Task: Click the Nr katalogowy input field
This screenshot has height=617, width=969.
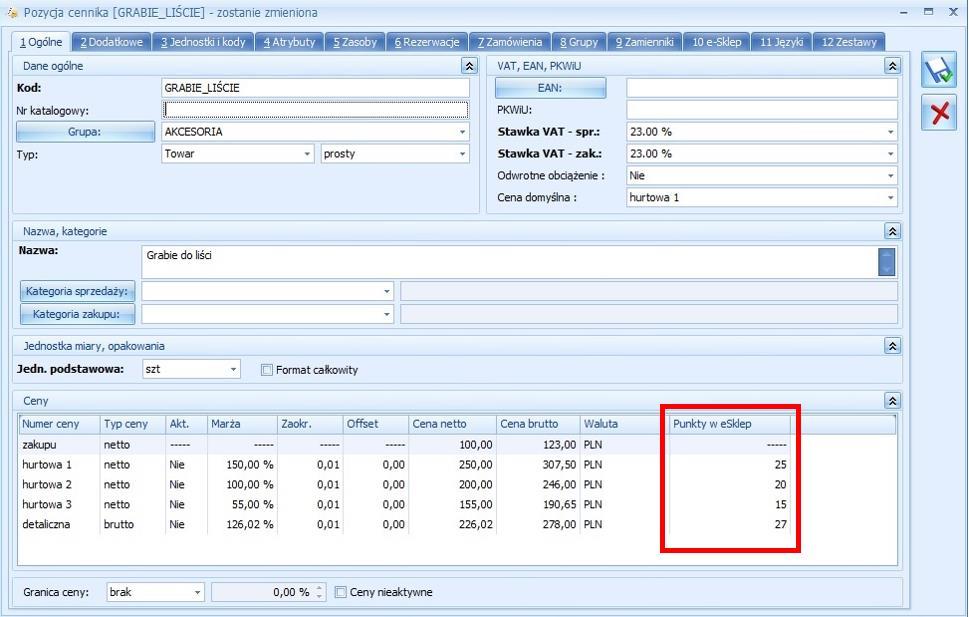Action: coord(315,110)
